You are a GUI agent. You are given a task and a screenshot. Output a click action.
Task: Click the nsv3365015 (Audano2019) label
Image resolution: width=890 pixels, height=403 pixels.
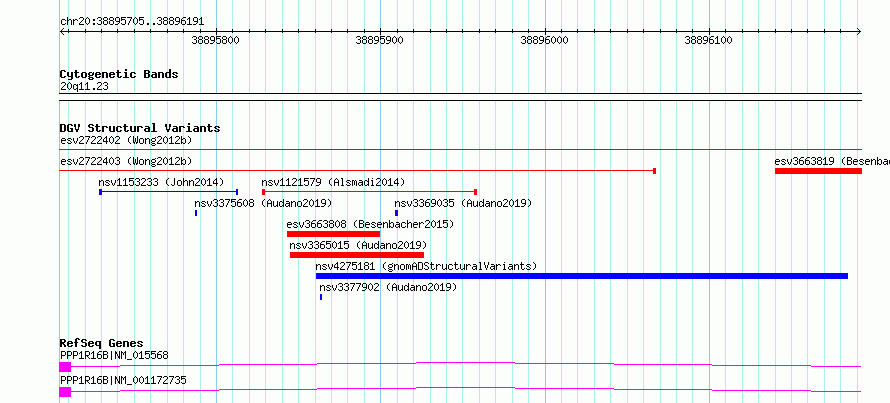pyautogui.click(x=358, y=245)
